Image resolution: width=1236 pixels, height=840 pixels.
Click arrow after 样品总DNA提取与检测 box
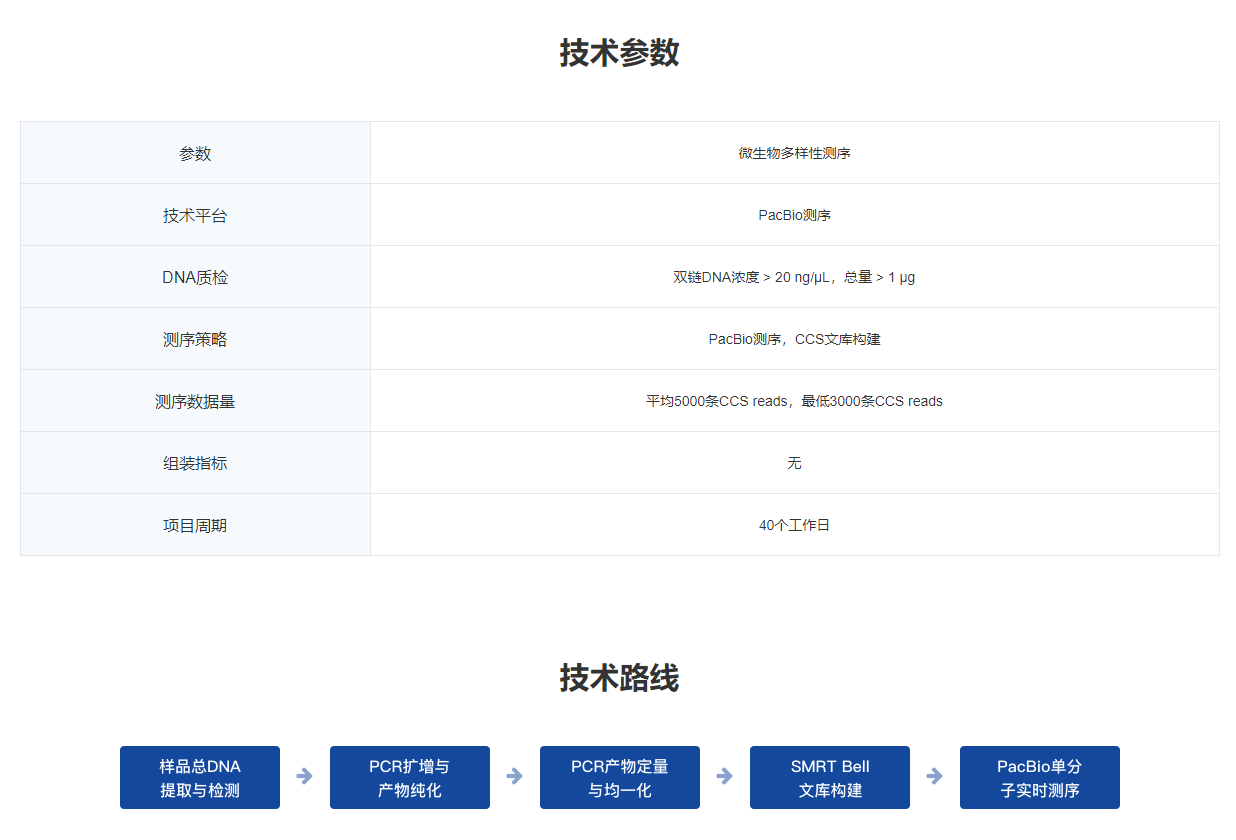click(x=305, y=776)
